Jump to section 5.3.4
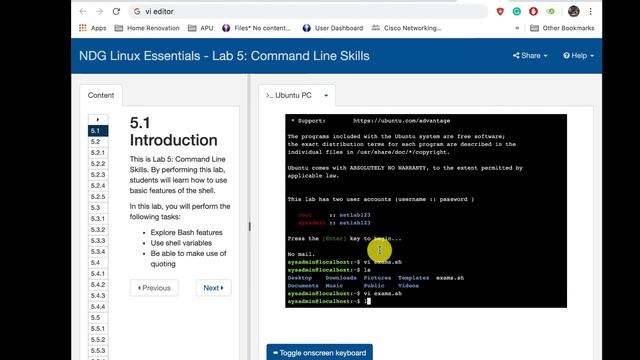The height and width of the screenshot is (360, 640). click(98, 252)
